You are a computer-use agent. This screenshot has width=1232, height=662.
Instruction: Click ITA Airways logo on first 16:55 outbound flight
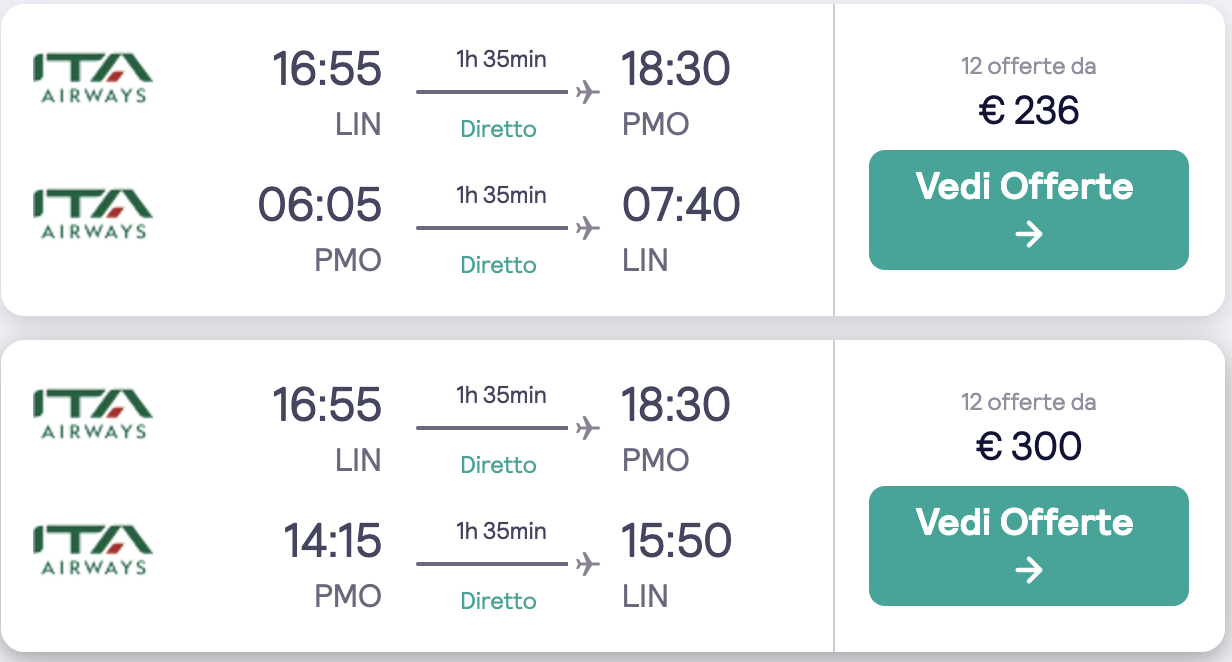pos(93,79)
